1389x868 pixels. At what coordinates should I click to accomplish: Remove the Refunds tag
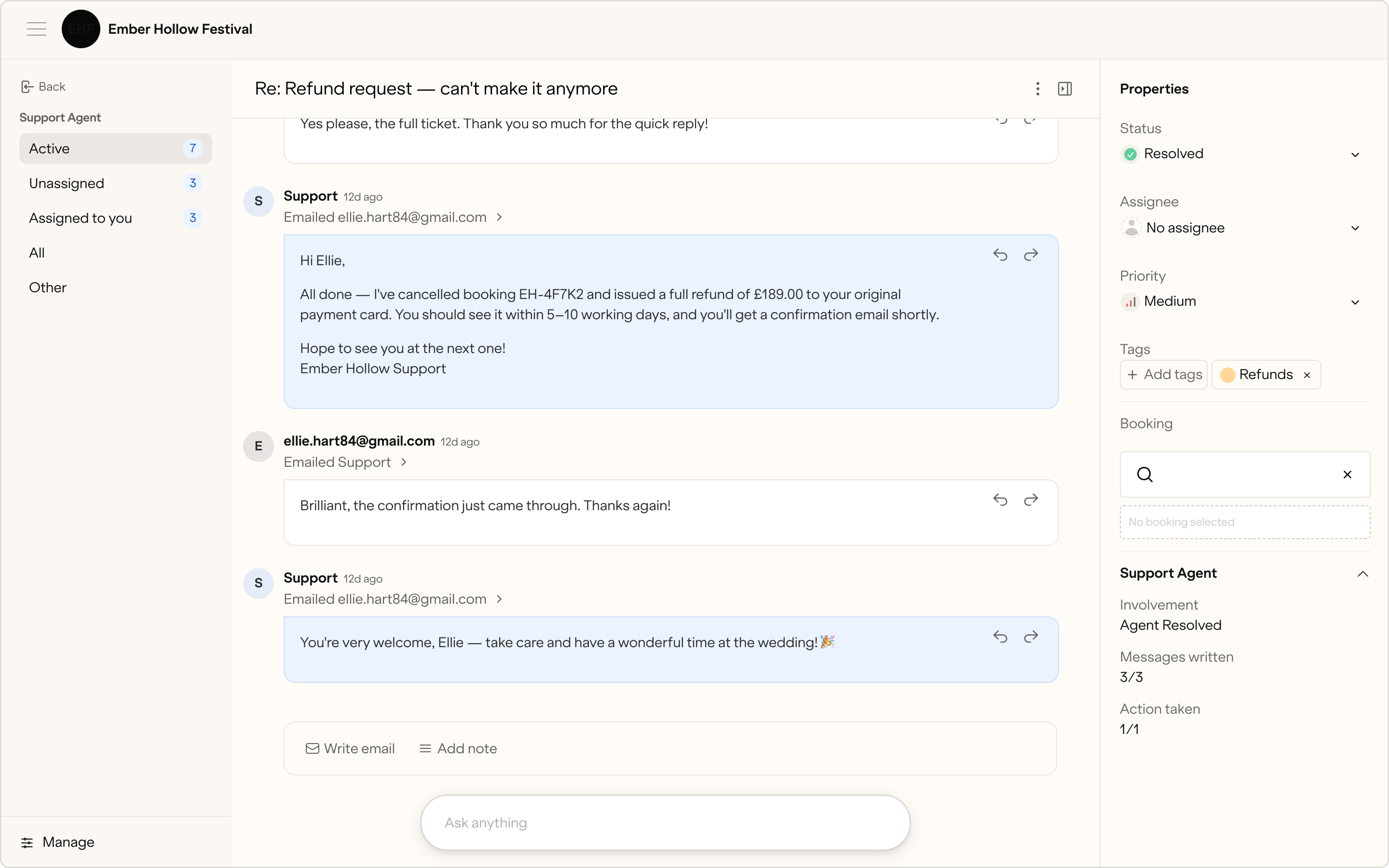coord(1307,375)
